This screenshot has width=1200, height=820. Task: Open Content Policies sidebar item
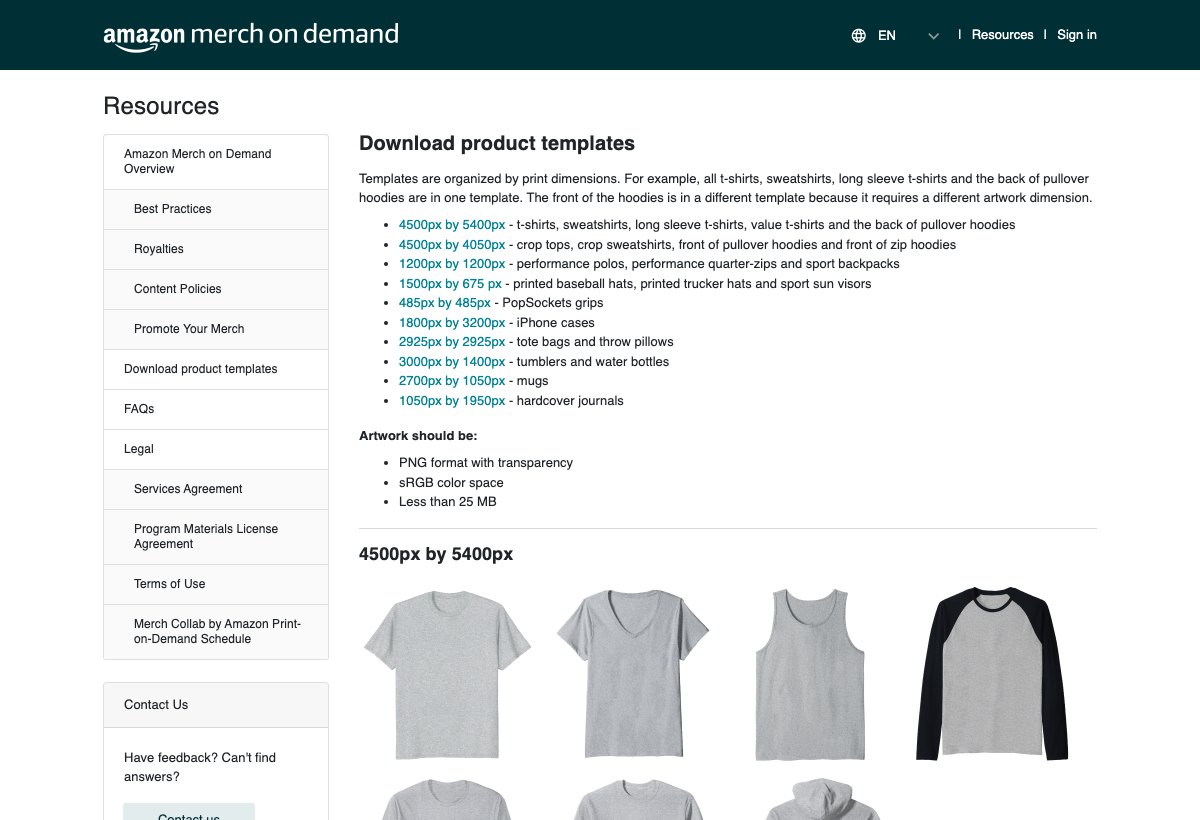[216, 289]
